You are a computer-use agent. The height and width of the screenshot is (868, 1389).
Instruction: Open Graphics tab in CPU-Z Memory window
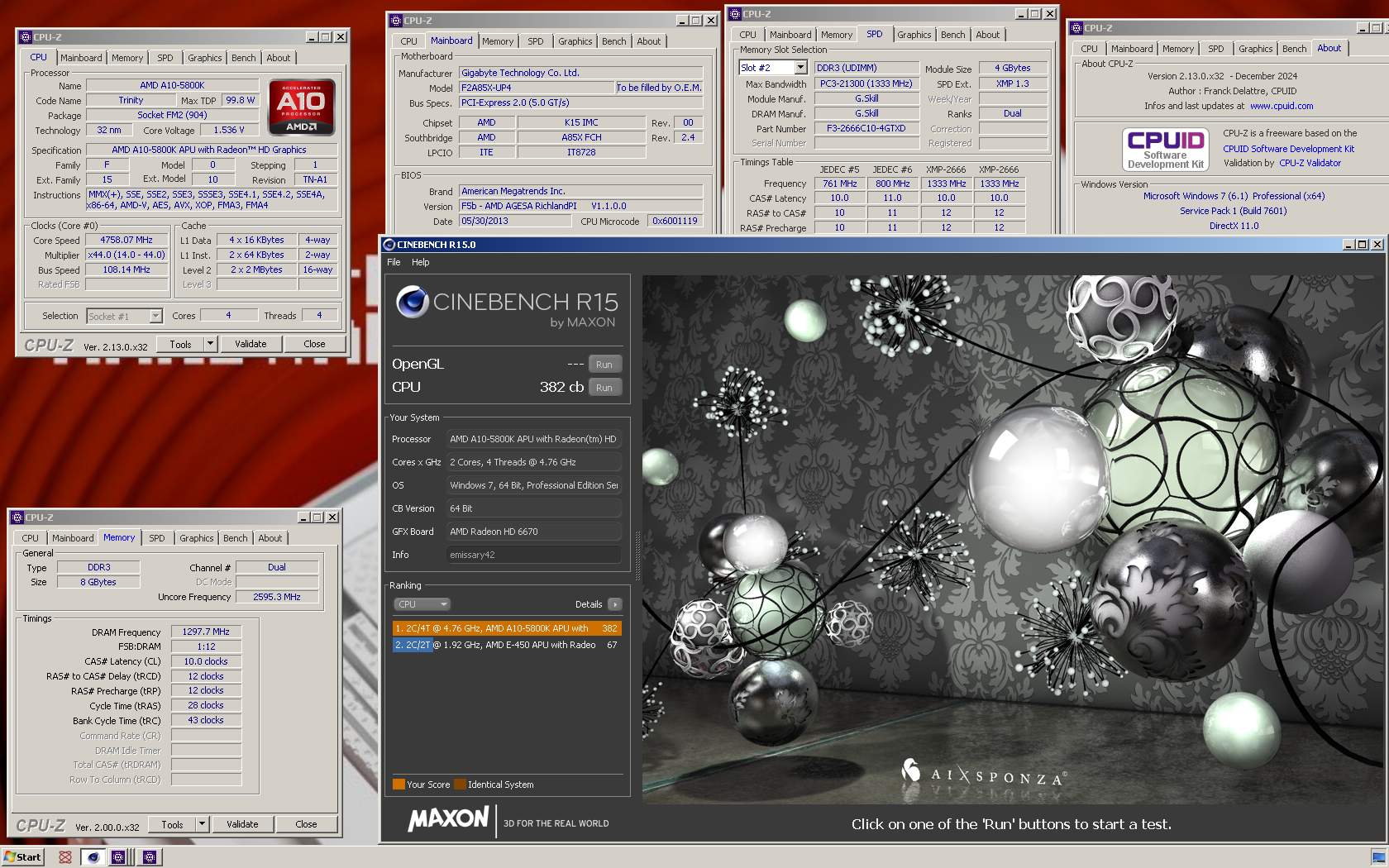coord(196,538)
